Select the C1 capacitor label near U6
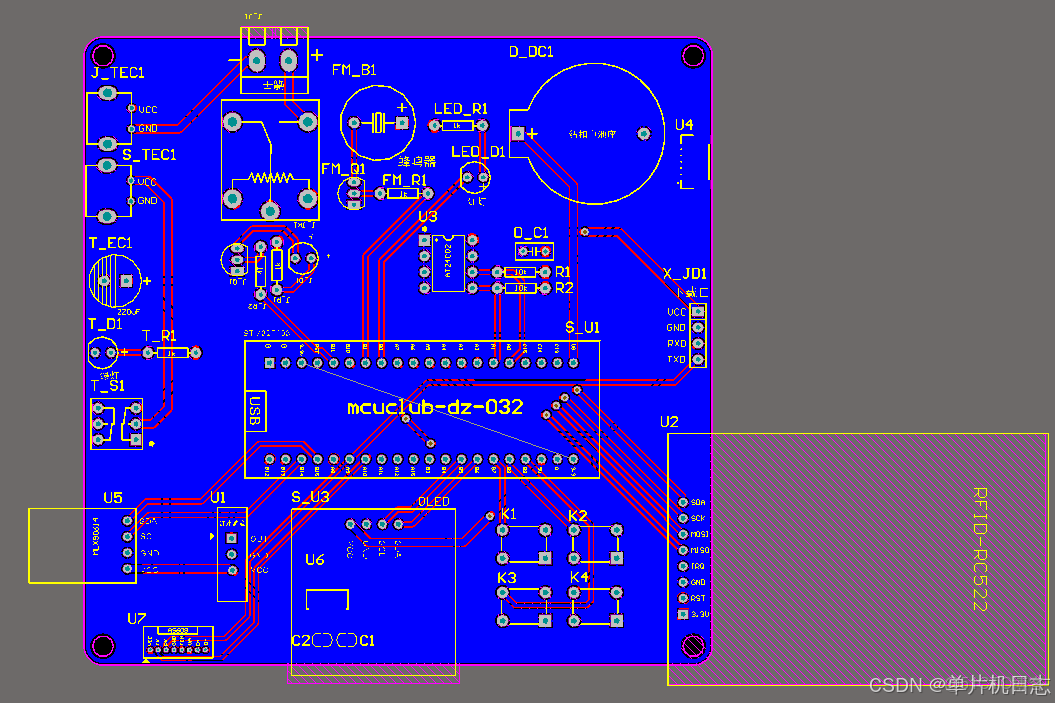Viewport: 1055px width, 703px height. tap(367, 640)
